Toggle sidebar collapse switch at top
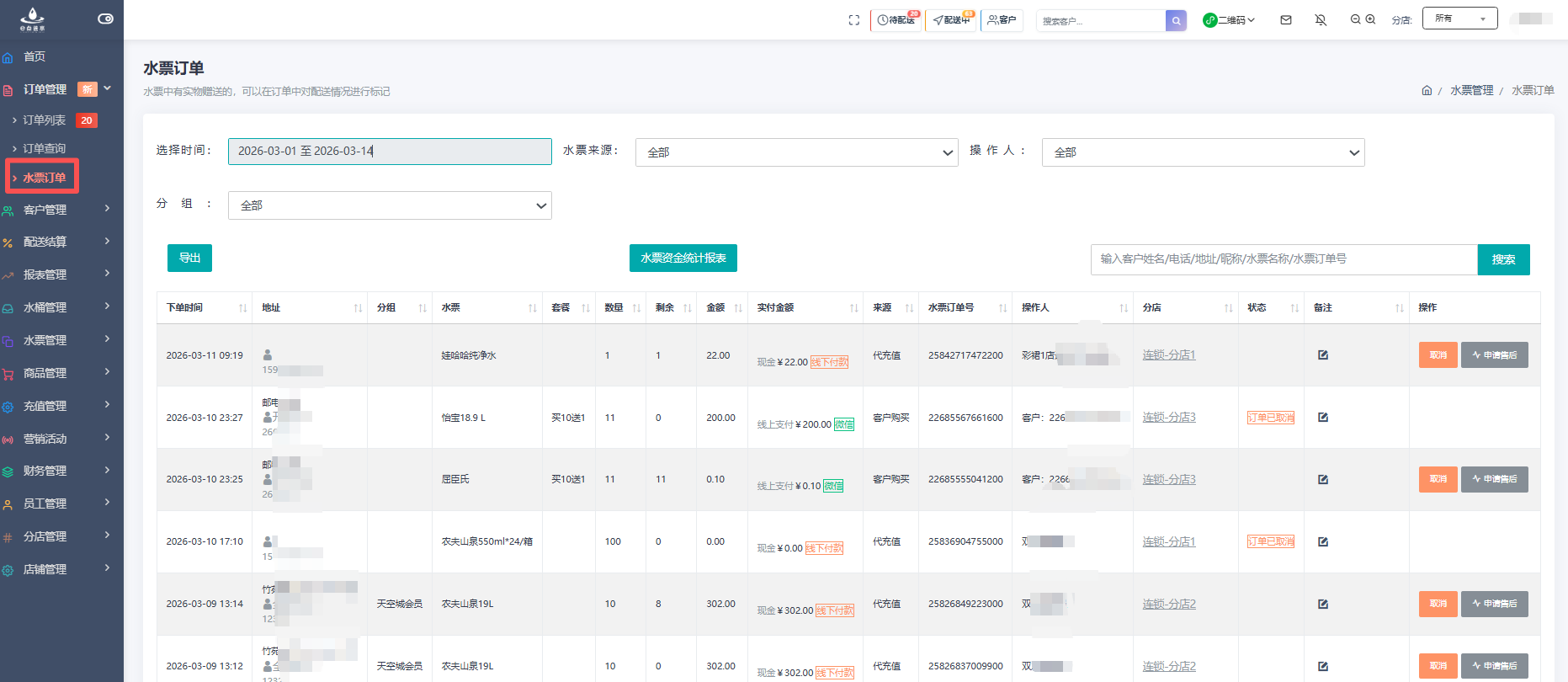The height and width of the screenshot is (682, 1568). tap(105, 19)
